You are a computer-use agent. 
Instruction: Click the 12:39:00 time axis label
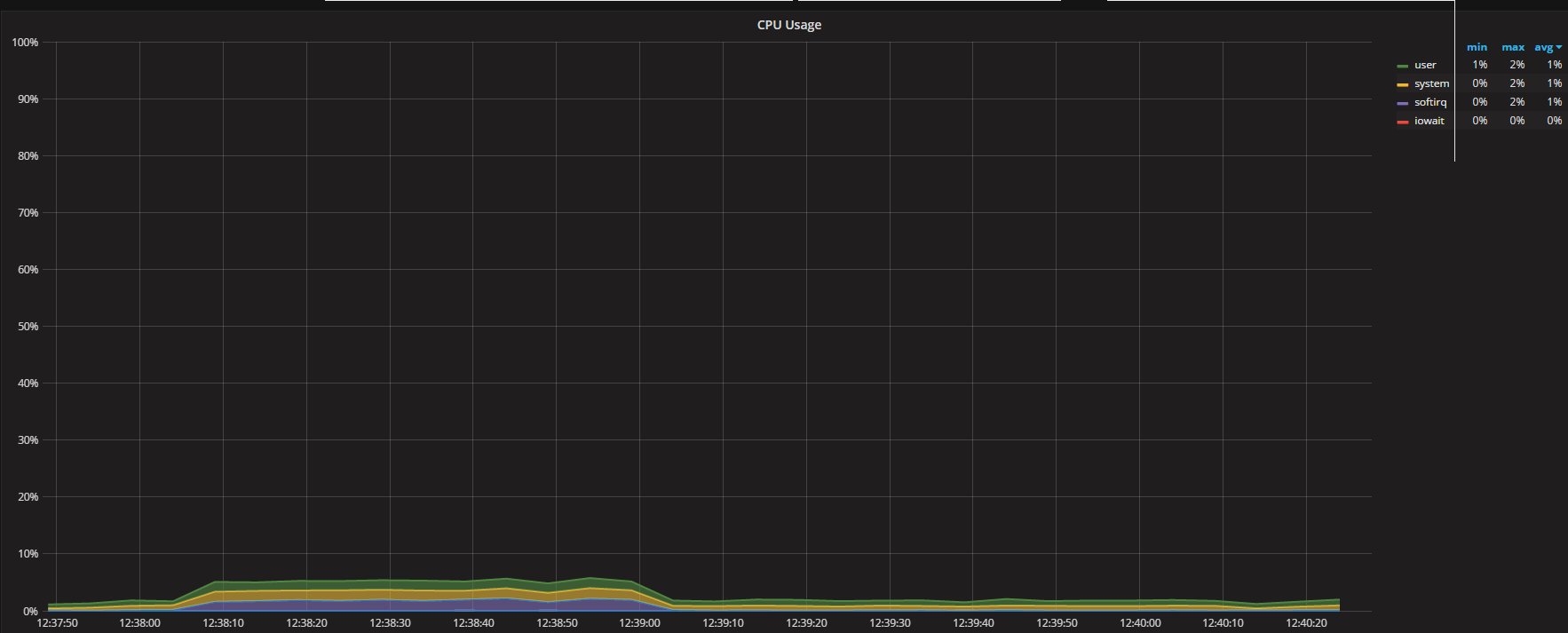coord(639,623)
